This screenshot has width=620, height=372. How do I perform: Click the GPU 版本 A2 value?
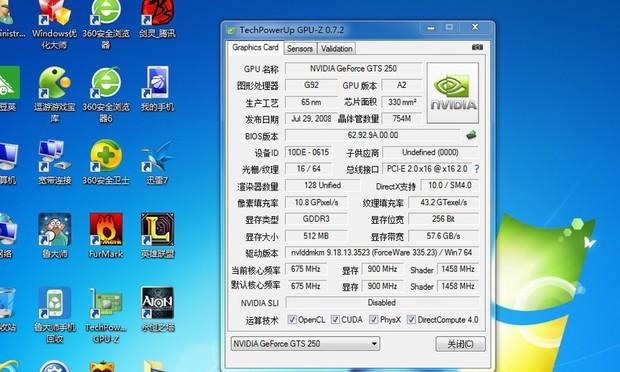point(401,85)
